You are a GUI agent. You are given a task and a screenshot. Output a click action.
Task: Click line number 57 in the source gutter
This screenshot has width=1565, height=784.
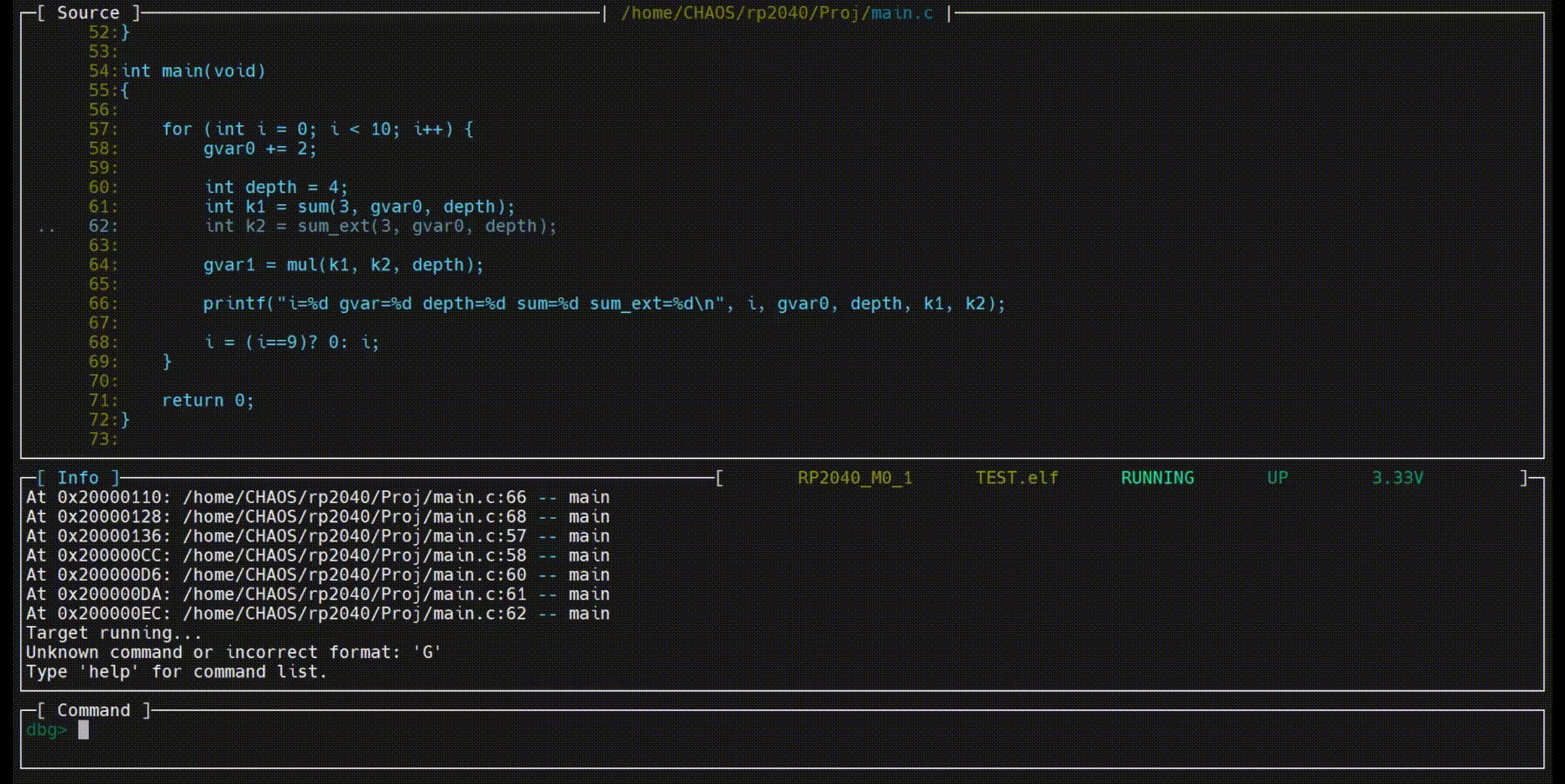pyautogui.click(x=101, y=130)
